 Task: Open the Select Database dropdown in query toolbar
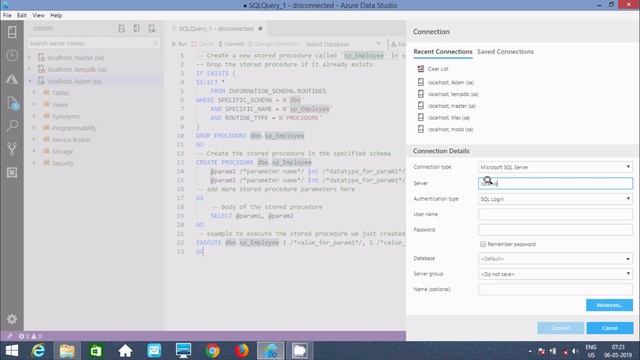tap(343, 44)
